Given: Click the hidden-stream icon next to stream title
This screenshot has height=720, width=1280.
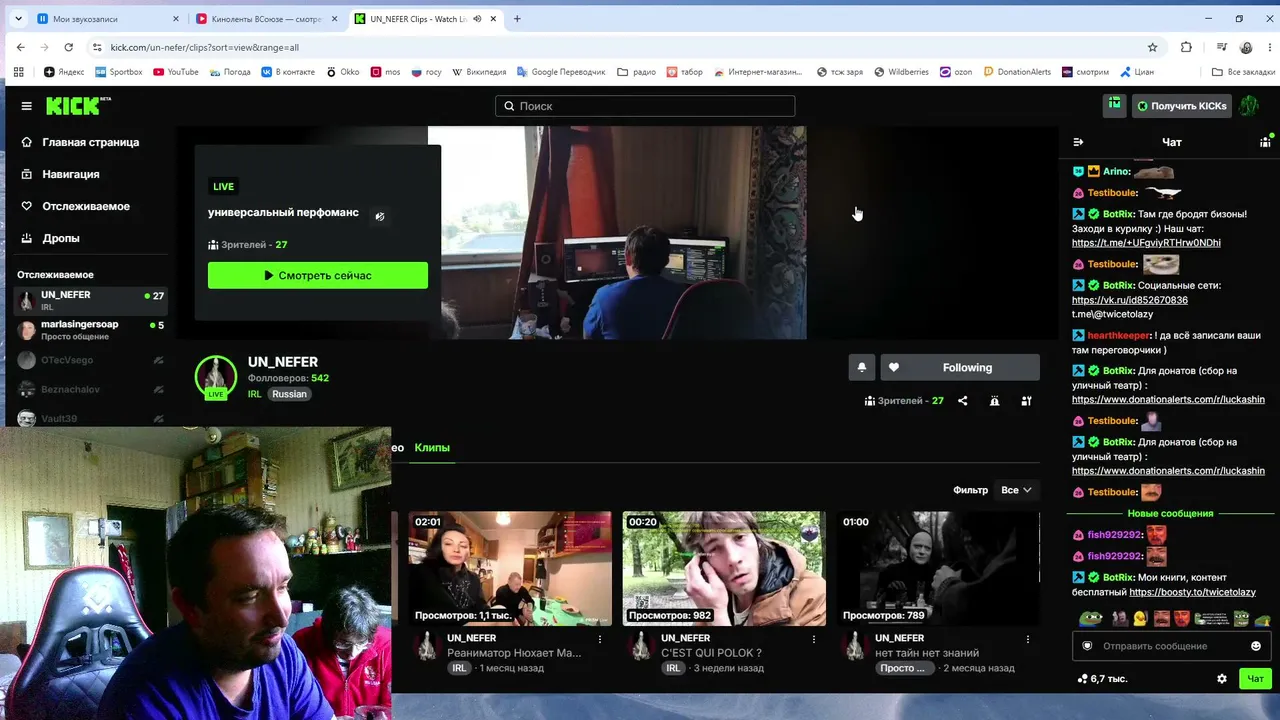Looking at the screenshot, I should coord(379,215).
